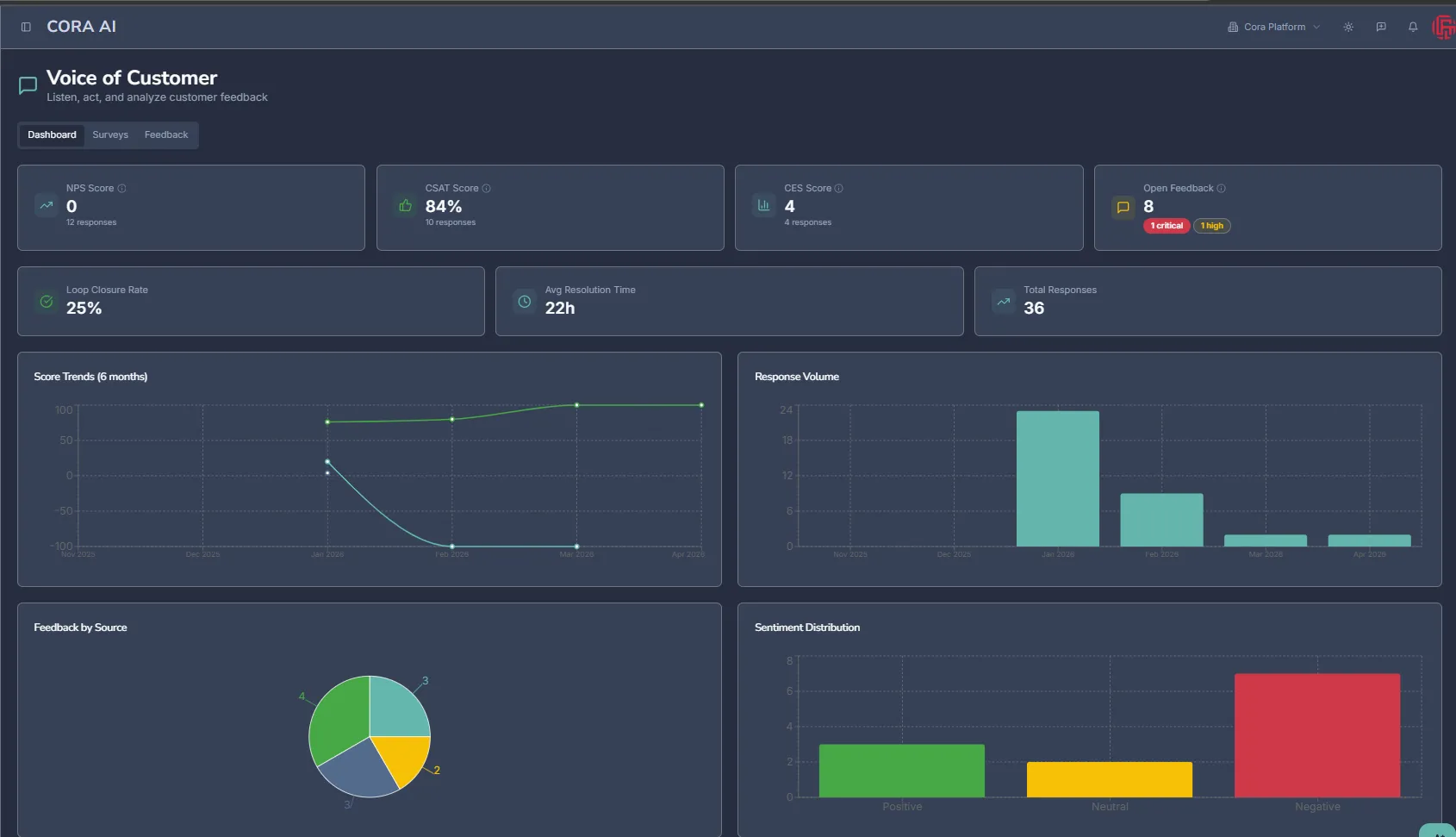This screenshot has width=1456, height=837.
Task: Click the '10 responses' text under CSAT
Action: point(451,222)
